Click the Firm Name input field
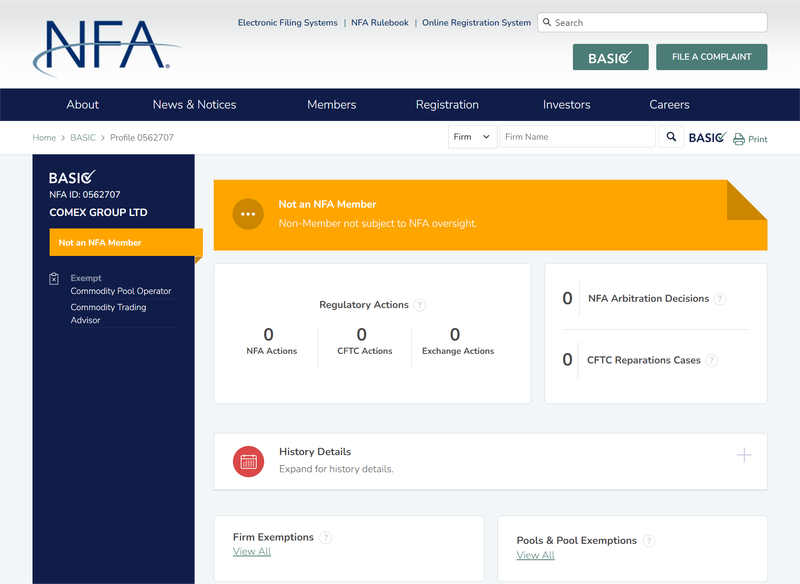The height and width of the screenshot is (584, 800). (578, 137)
